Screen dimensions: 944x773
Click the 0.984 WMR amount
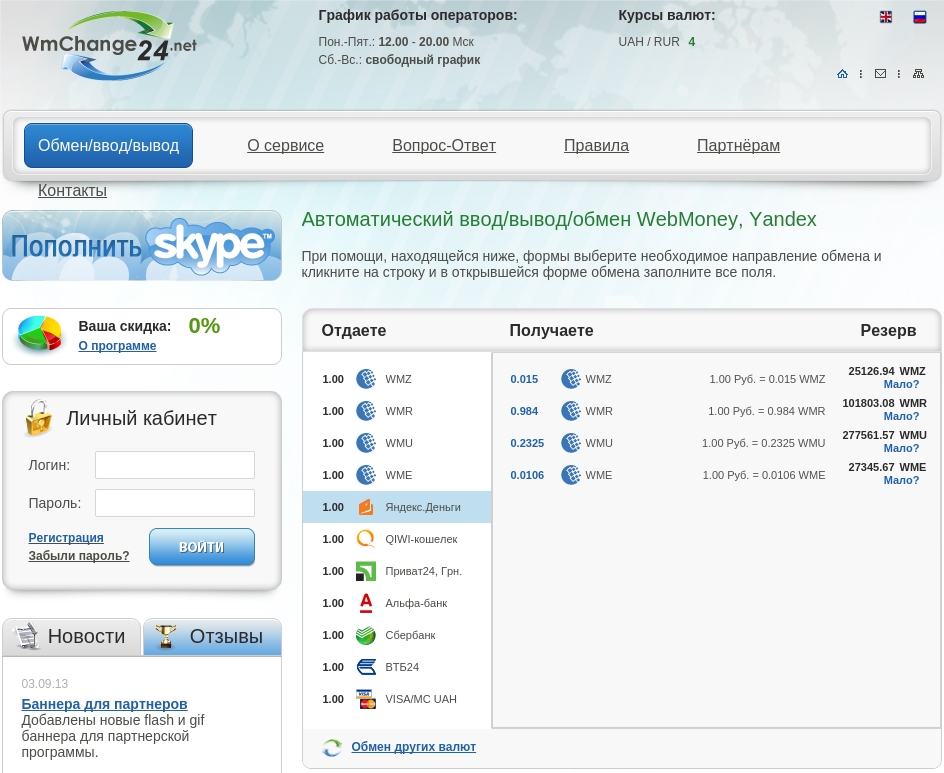[524, 411]
